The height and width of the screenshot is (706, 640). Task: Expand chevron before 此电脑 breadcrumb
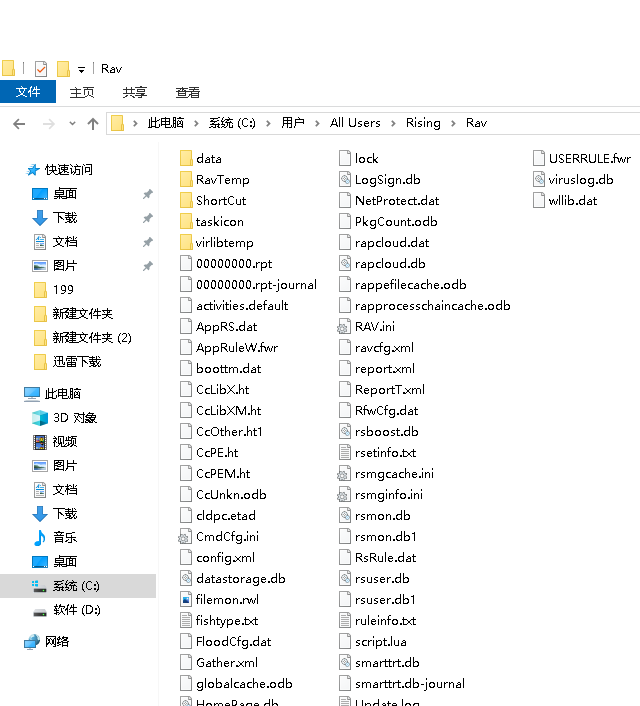(x=135, y=123)
